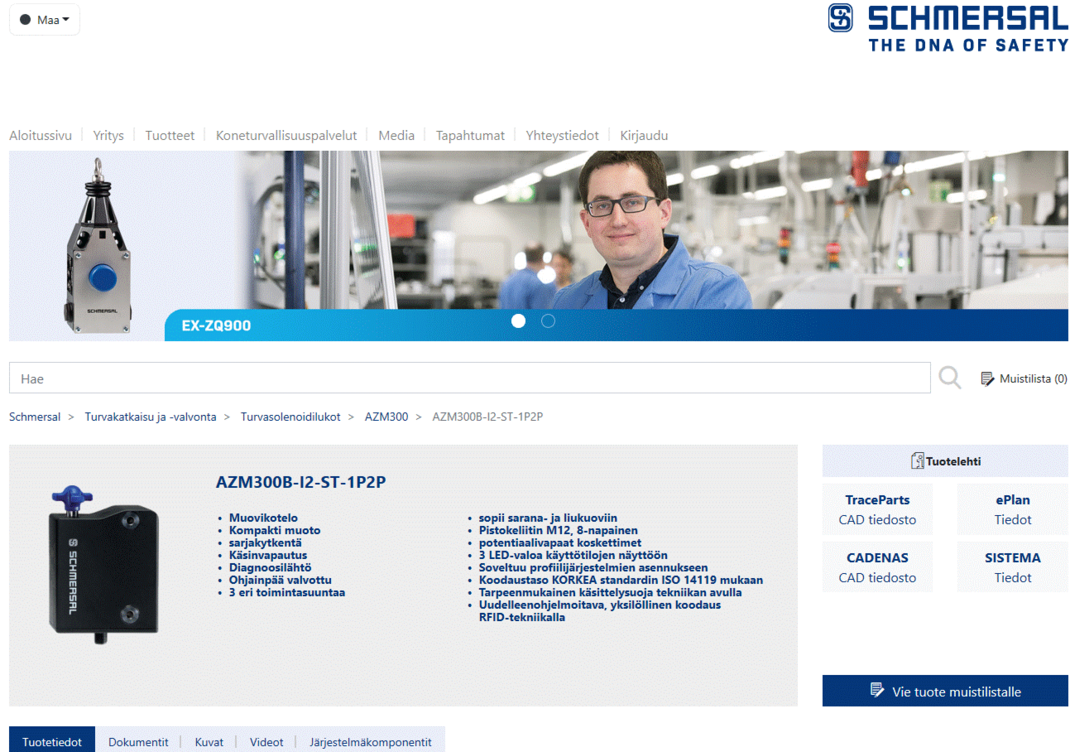Open the Yritys menu item
This screenshot has height=752, width=1070.
109,135
